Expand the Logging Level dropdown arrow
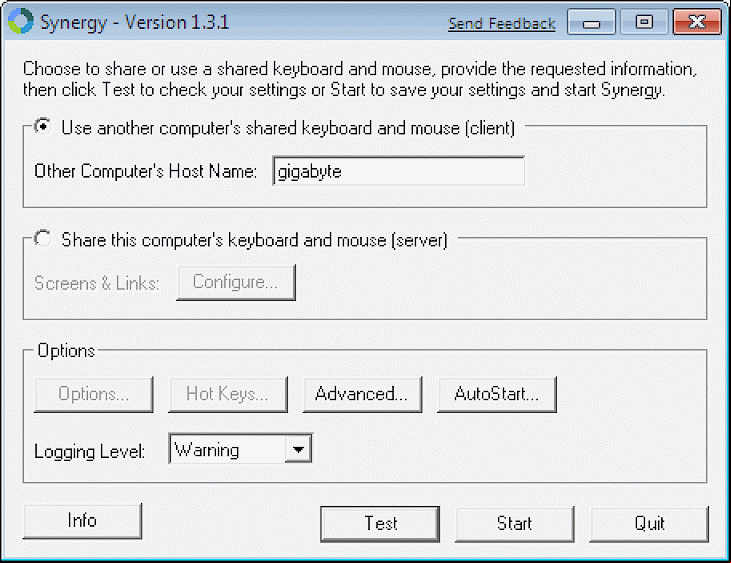 click(x=298, y=449)
